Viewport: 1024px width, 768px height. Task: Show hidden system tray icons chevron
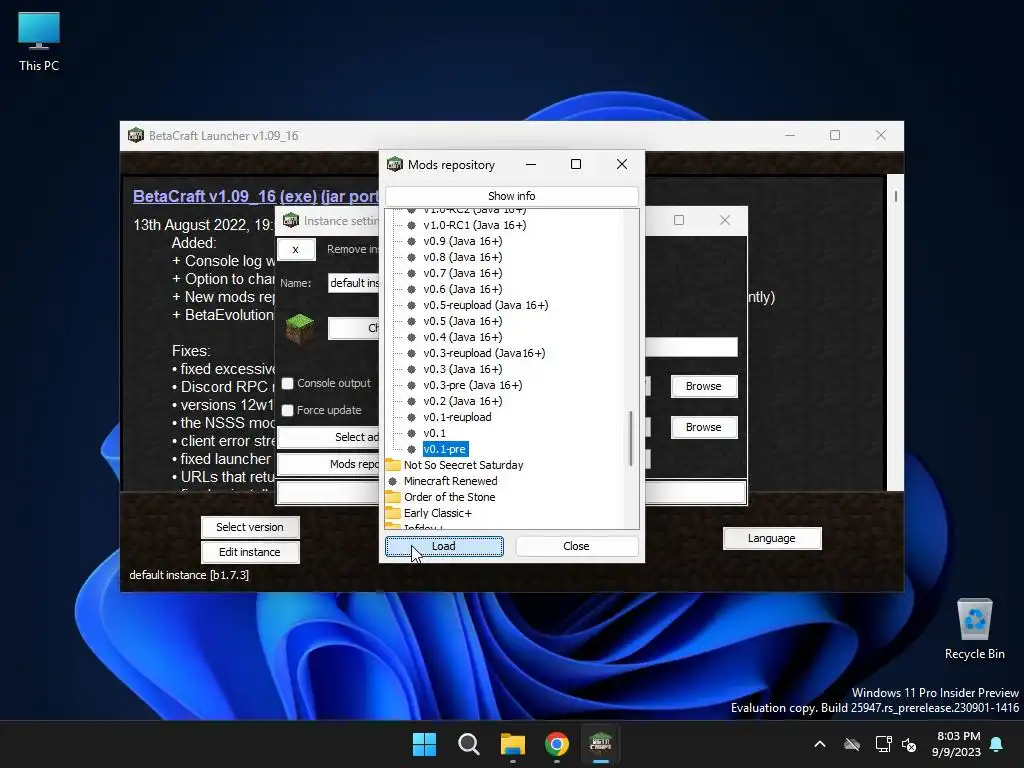pos(820,744)
